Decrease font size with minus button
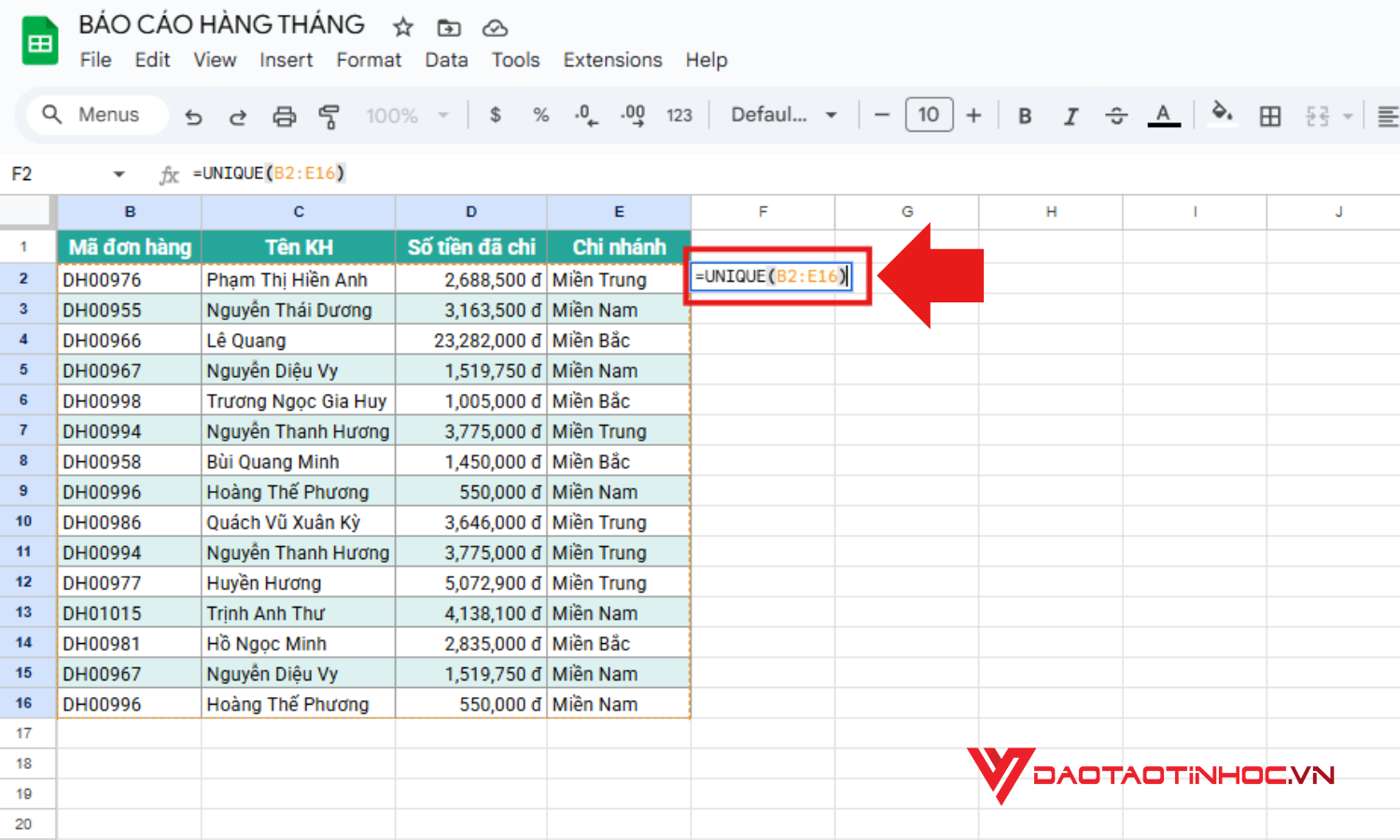The width and height of the screenshot is (1400, 840). pyautogui.click(x=882, y=115)
